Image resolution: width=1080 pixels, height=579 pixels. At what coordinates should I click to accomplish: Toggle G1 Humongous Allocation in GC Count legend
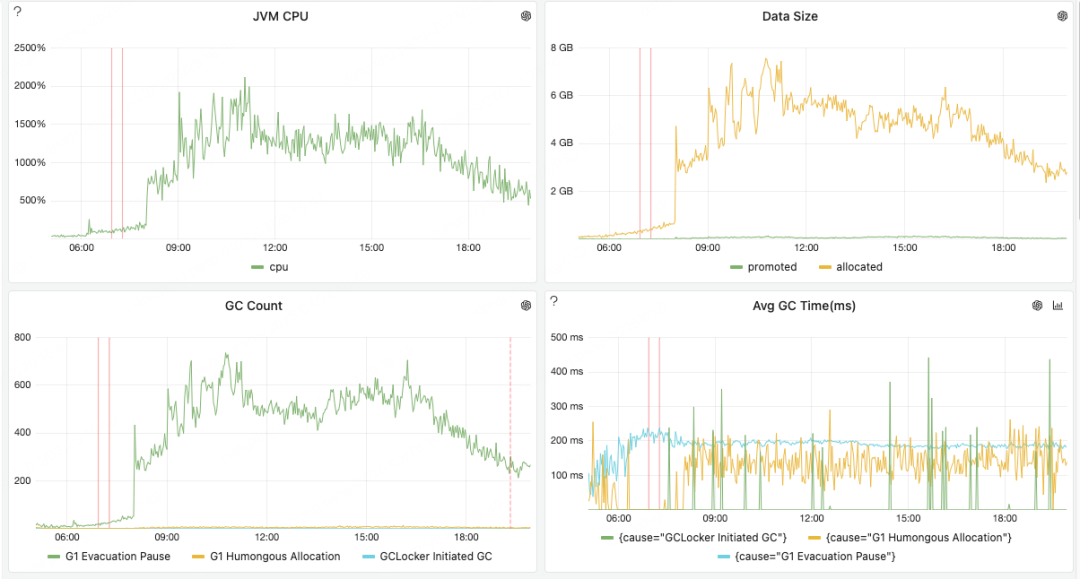[x=275, y=556]
